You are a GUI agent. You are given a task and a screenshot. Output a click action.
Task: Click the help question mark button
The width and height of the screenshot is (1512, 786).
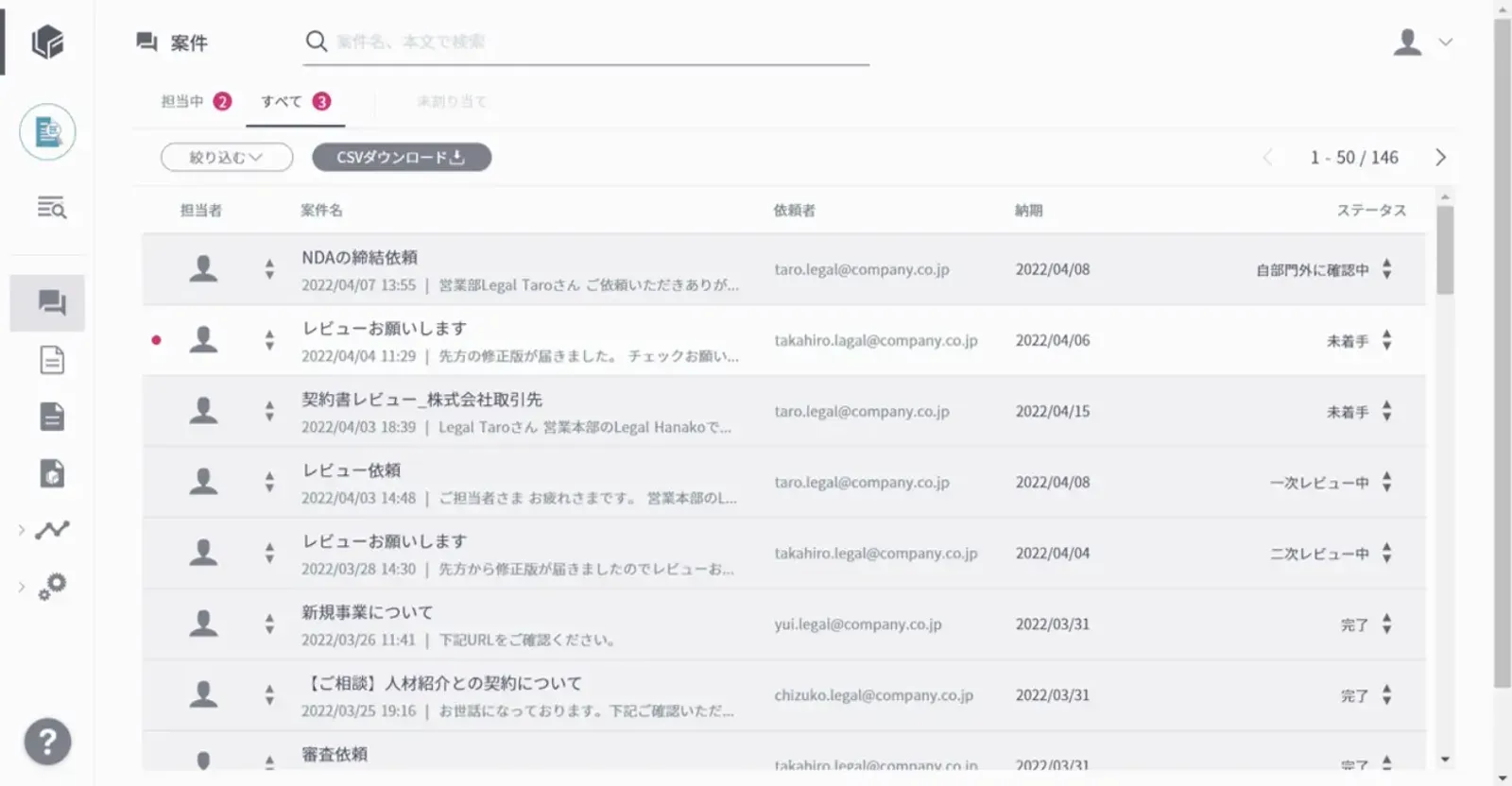click(x=47, y=742)
